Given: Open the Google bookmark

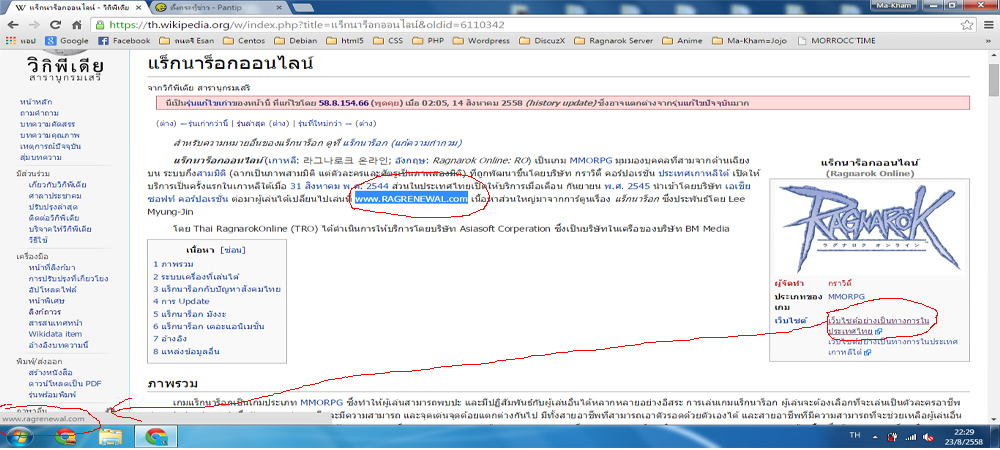Looking at the screenshot, I should point(66,41).
